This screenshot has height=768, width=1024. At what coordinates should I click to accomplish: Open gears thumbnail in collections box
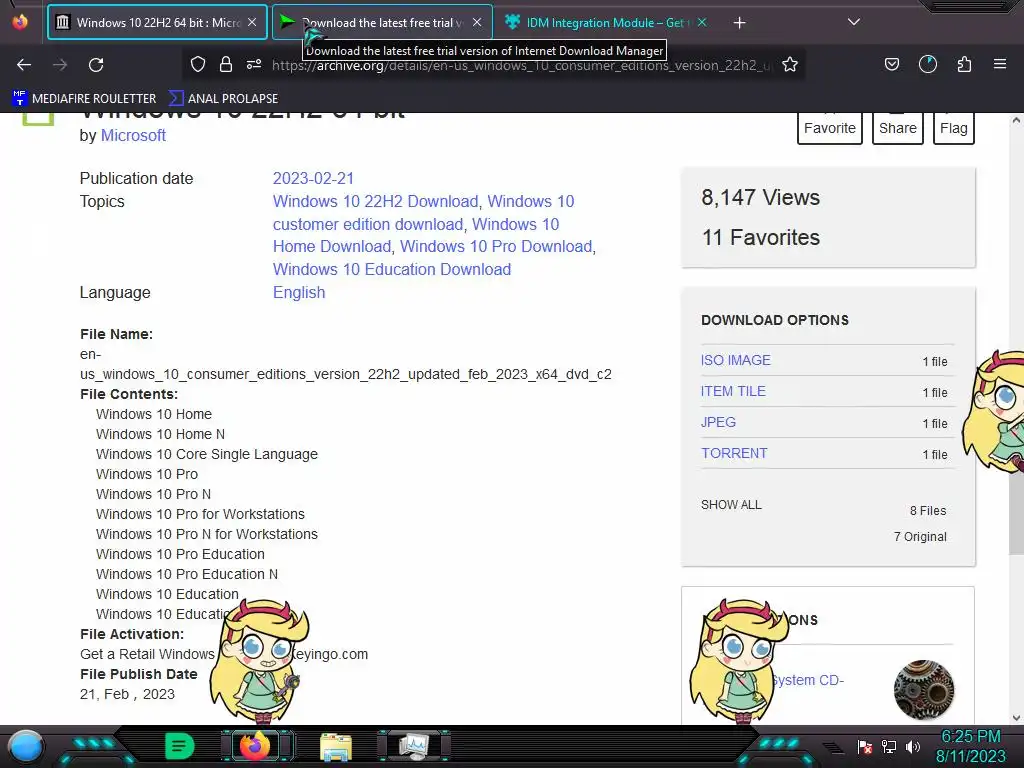point(923,690)
